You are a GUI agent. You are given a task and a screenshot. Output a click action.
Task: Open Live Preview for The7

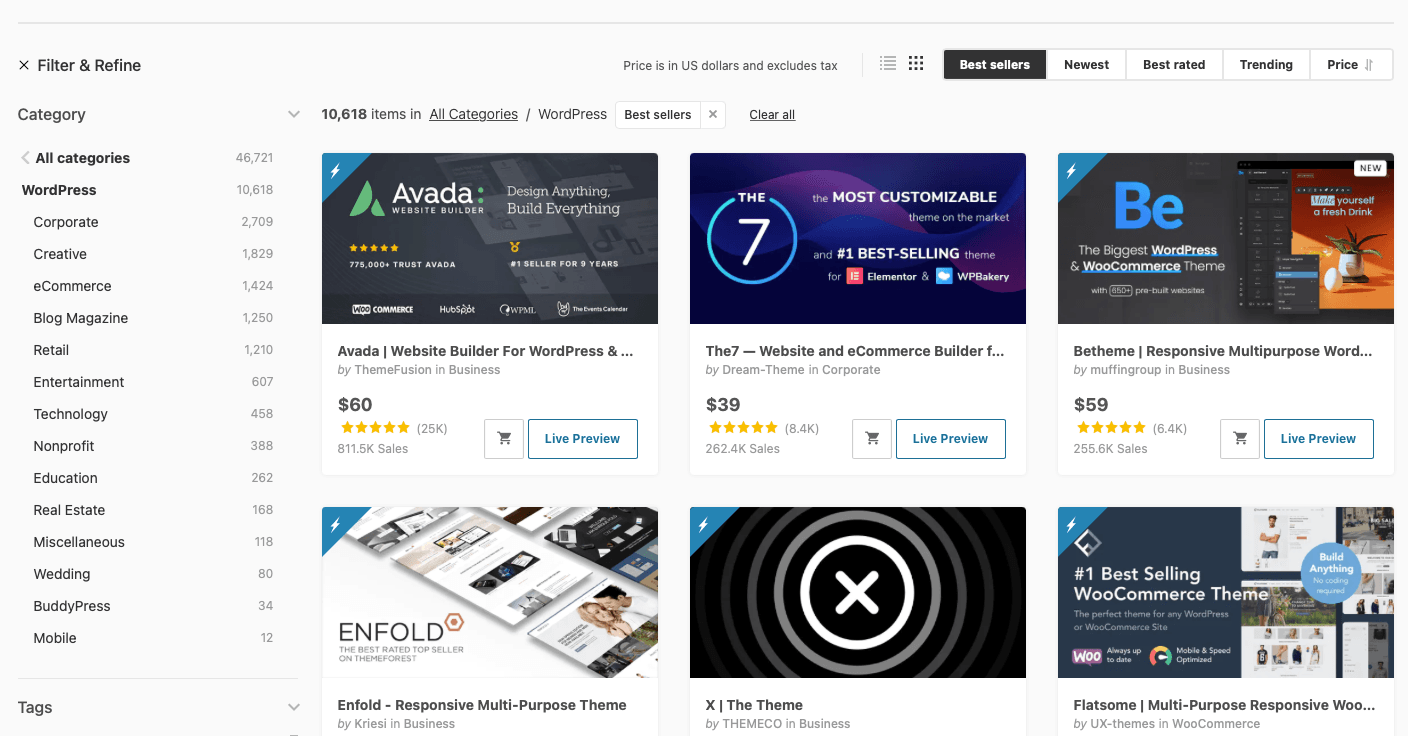pyautogui.click(x=950, y=439)
